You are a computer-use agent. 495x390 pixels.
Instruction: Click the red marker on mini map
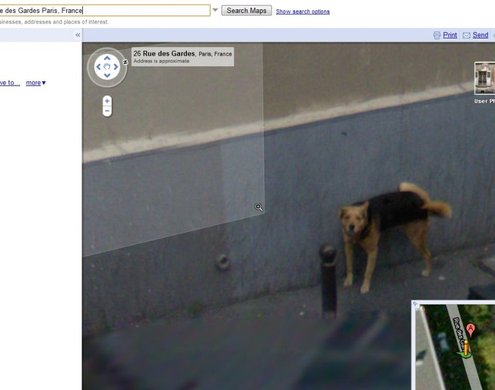[x=470, y=329]
